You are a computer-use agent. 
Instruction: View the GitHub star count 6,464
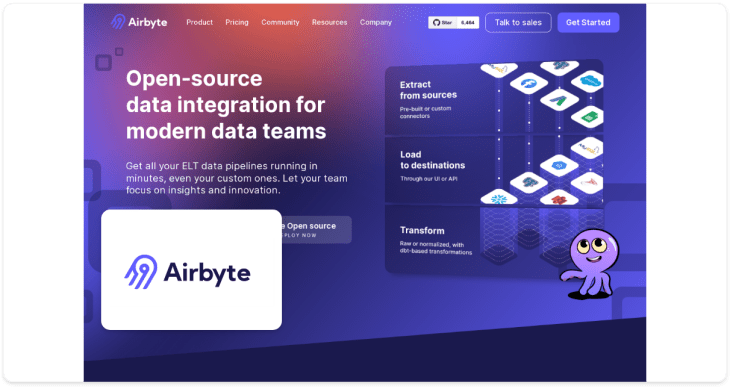(468, 22)
